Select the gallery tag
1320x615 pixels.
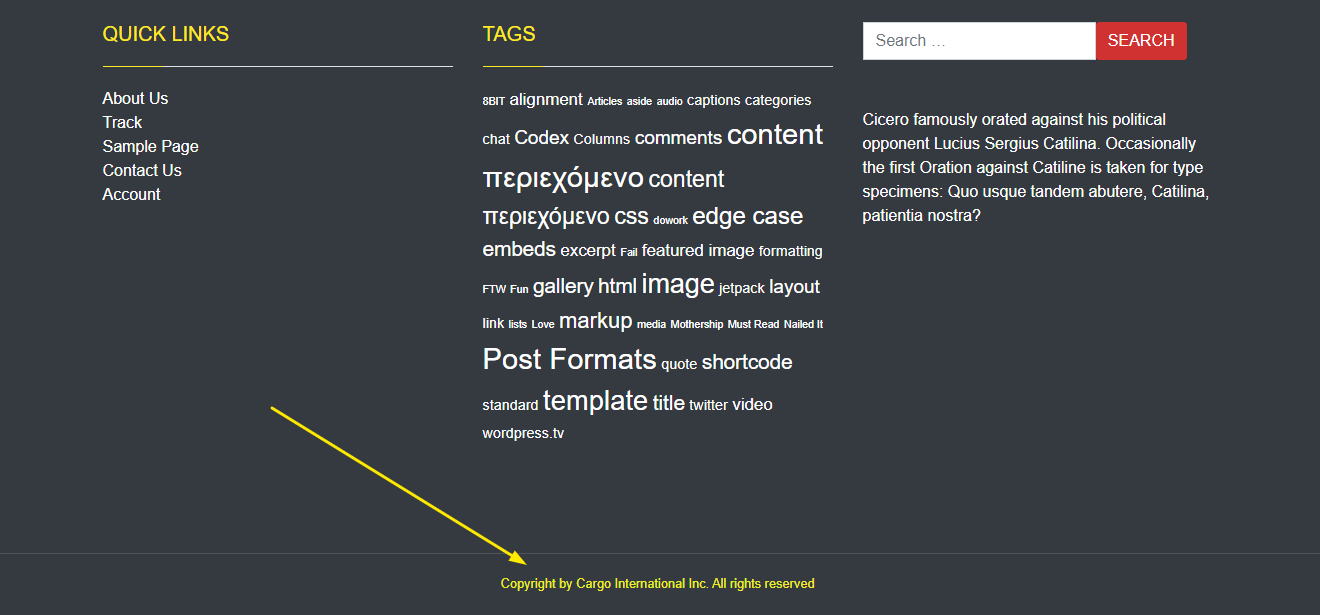563,286
